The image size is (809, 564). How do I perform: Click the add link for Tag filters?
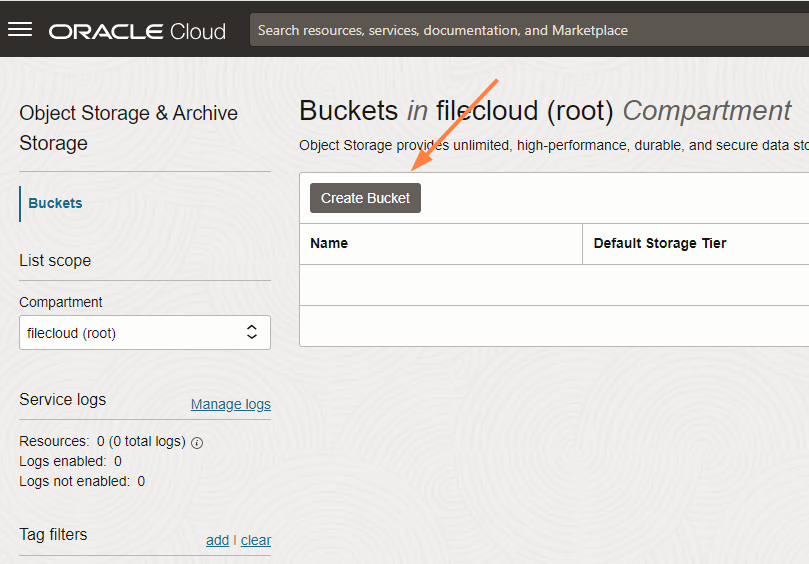(217, 540)
